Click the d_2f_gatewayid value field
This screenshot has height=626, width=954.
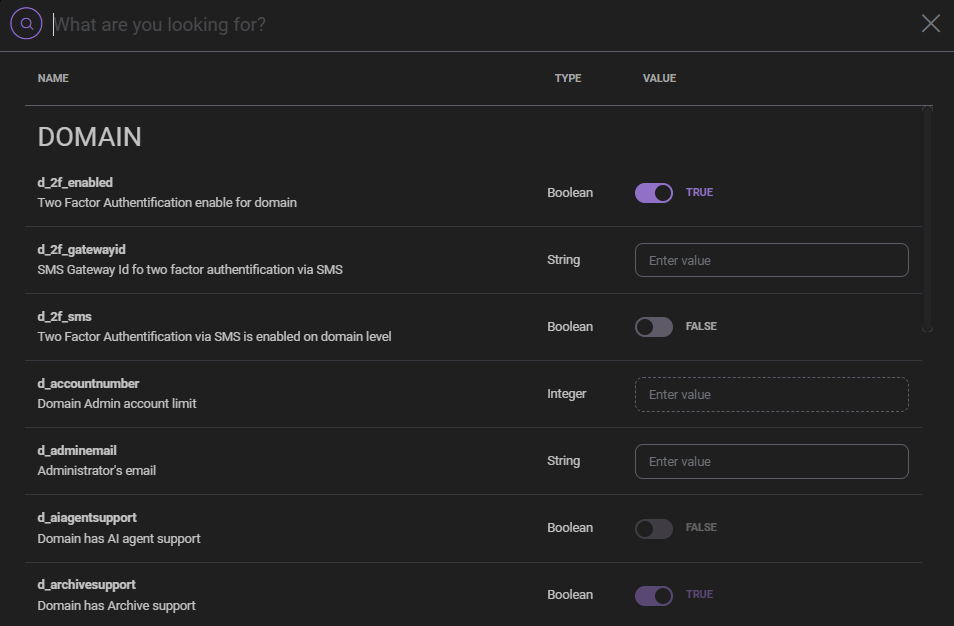[x=771, y=259]
